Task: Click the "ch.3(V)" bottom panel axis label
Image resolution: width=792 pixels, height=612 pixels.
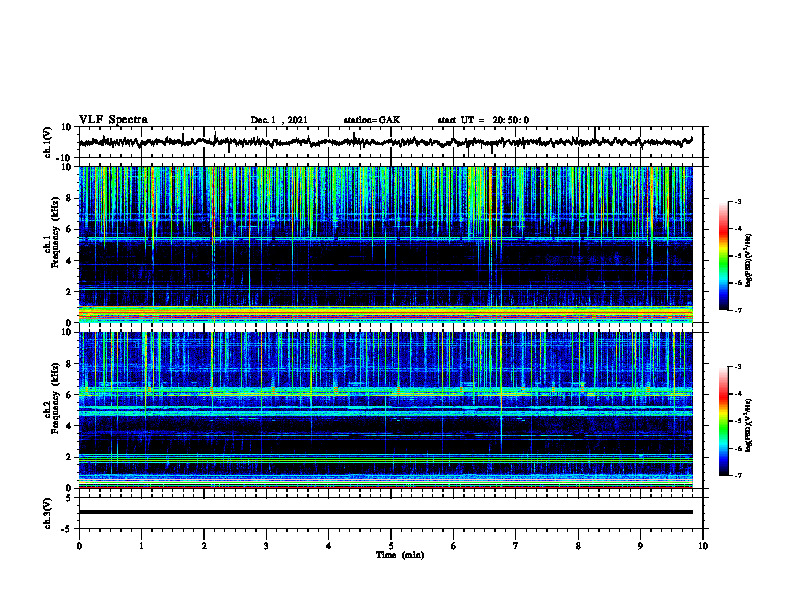Action: click(x=48, y=513)
